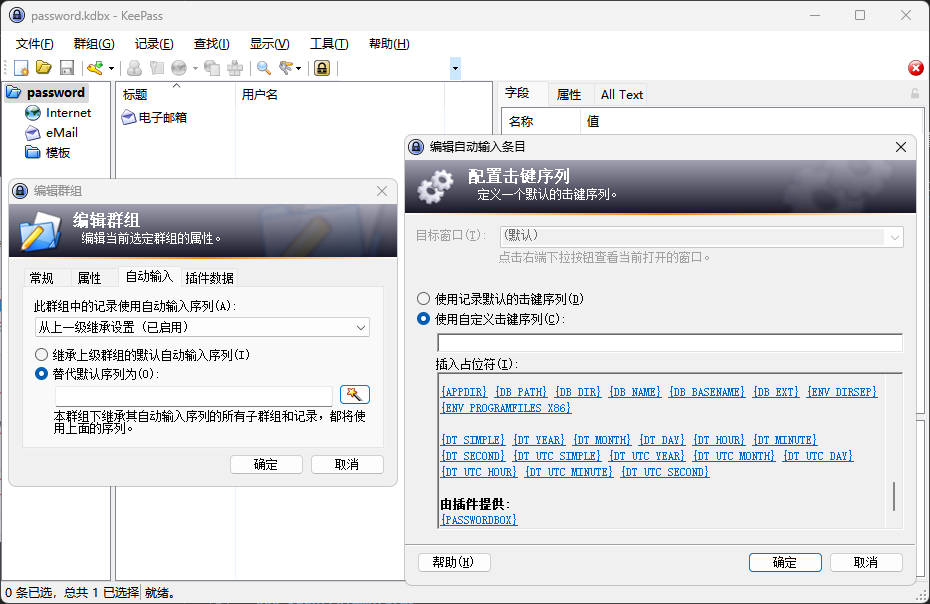Open the 工具(T) menu
Screen dimensions: 930x604
click(329, 44)
